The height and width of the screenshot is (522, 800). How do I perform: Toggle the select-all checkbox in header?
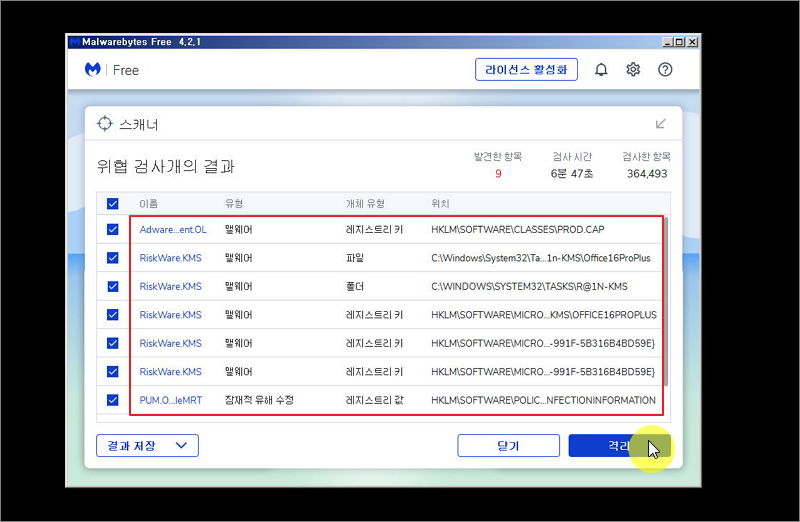tap(113, 204)
